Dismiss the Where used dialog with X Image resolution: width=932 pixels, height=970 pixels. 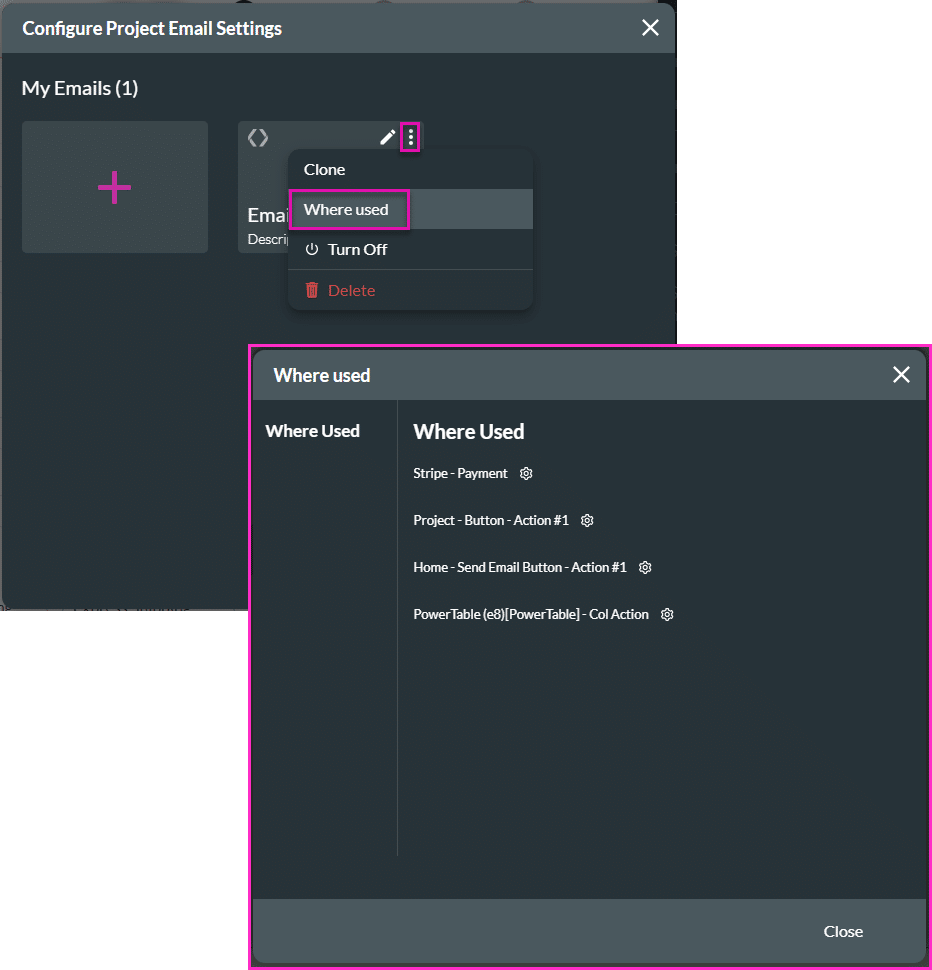click(901, 375)
